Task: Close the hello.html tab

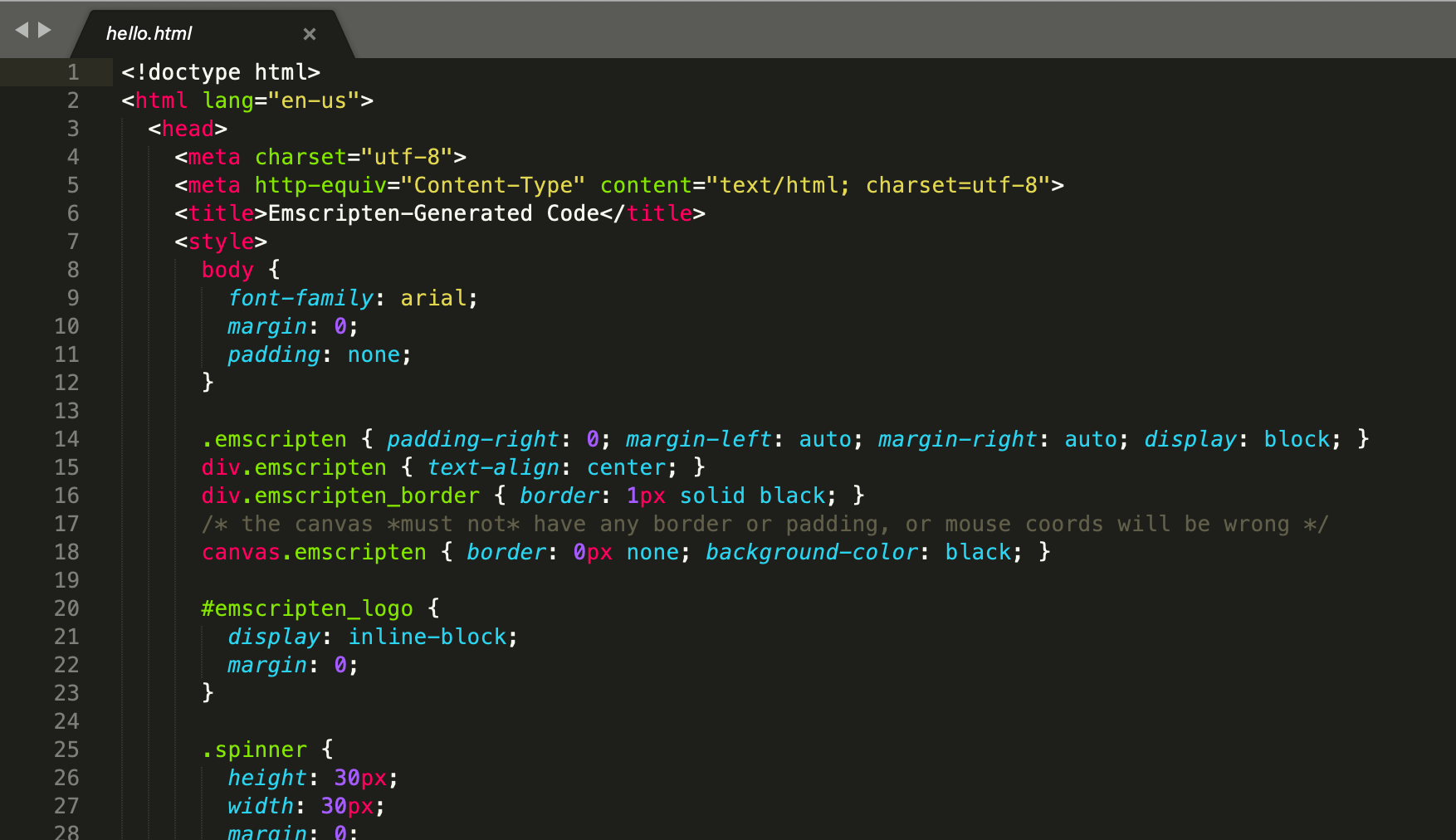Action: [x=310, y=34]
